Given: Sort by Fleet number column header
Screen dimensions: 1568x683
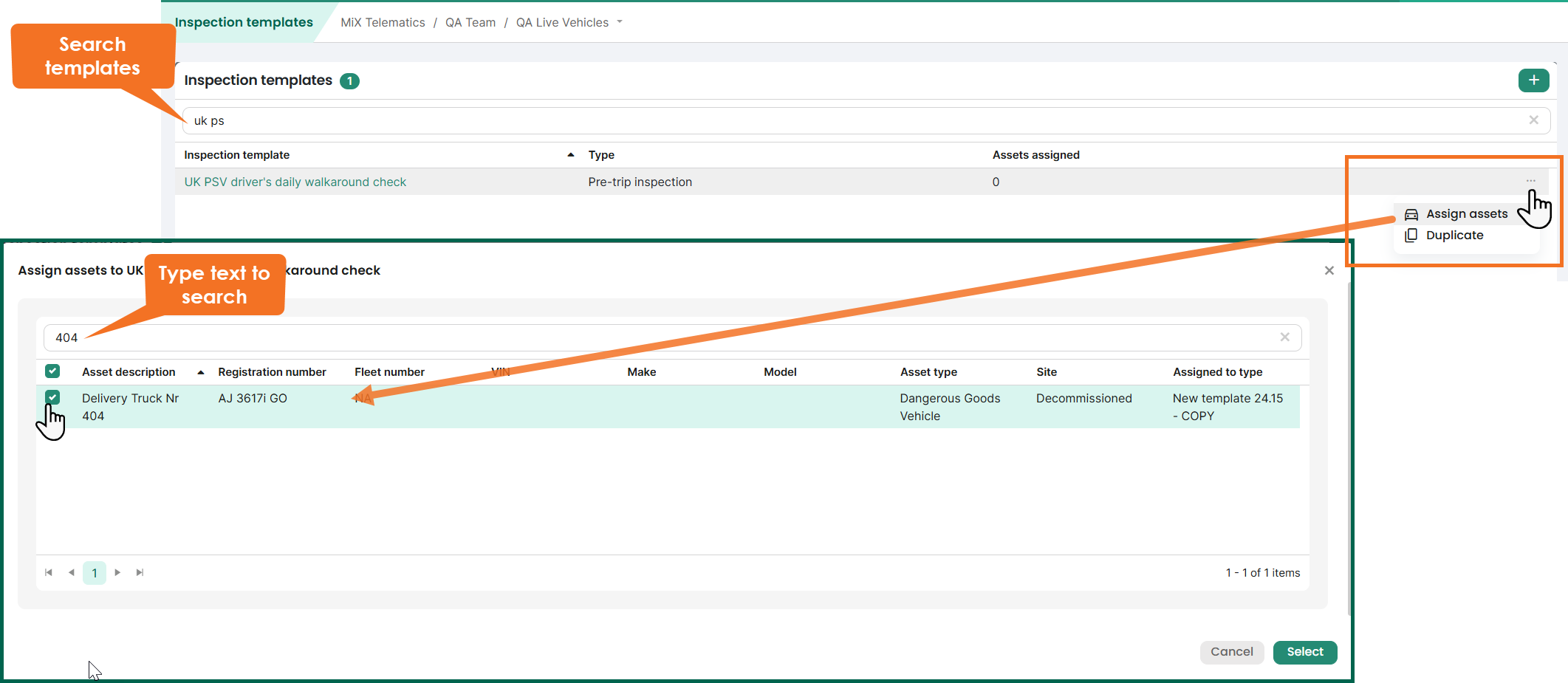Looking at the screenshot, I should [x=389, y=372].
